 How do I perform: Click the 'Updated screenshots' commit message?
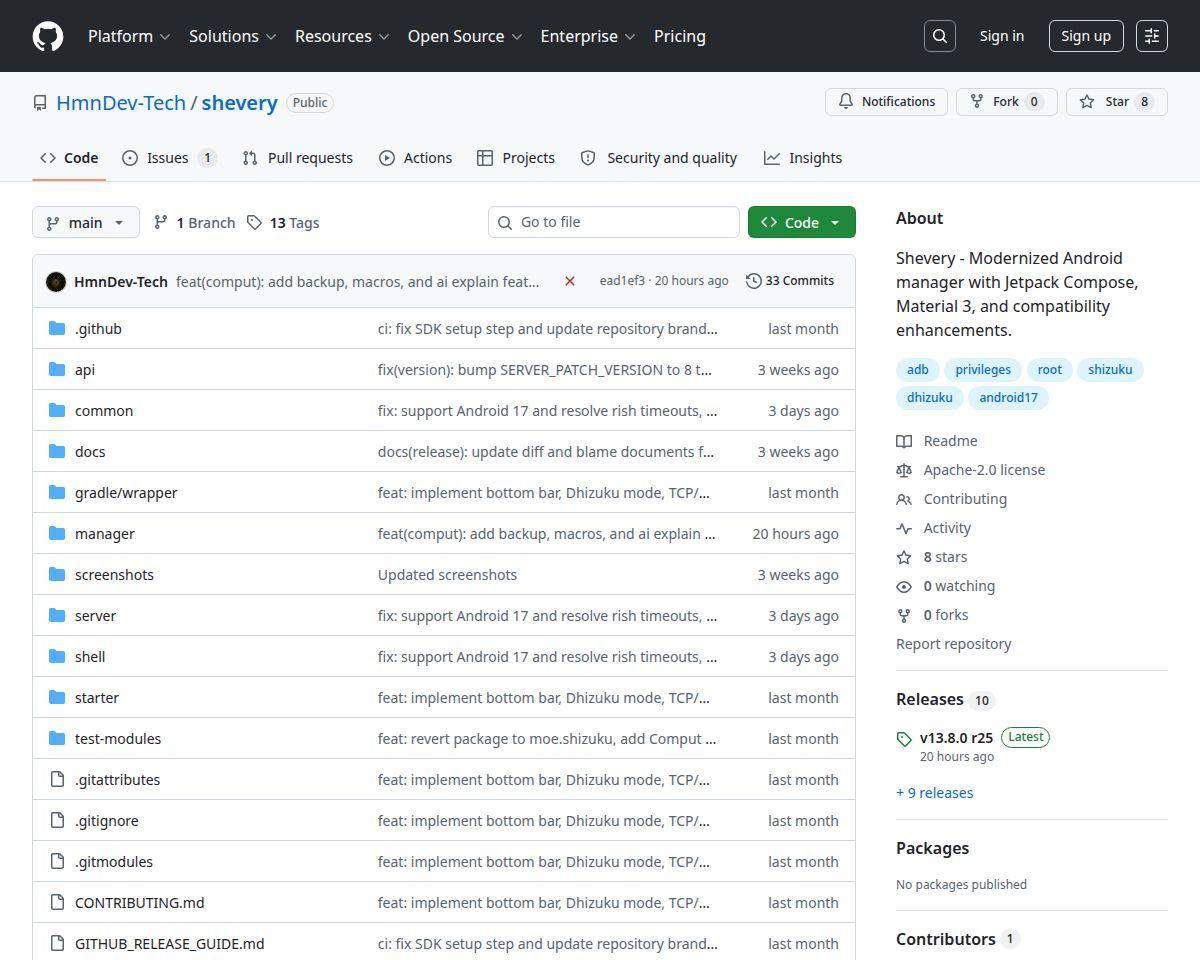[447, 574]
